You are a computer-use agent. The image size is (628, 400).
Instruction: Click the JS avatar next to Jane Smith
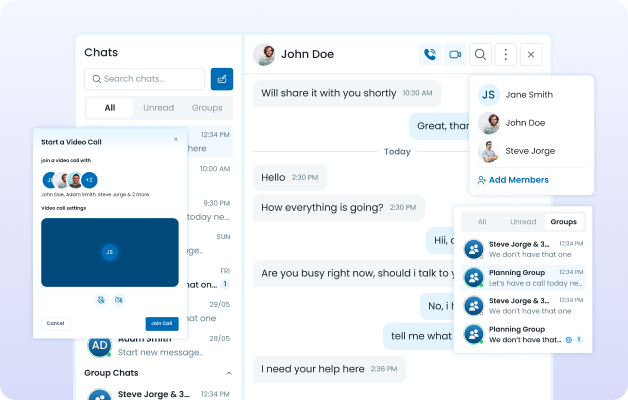[x=489, y=95]
